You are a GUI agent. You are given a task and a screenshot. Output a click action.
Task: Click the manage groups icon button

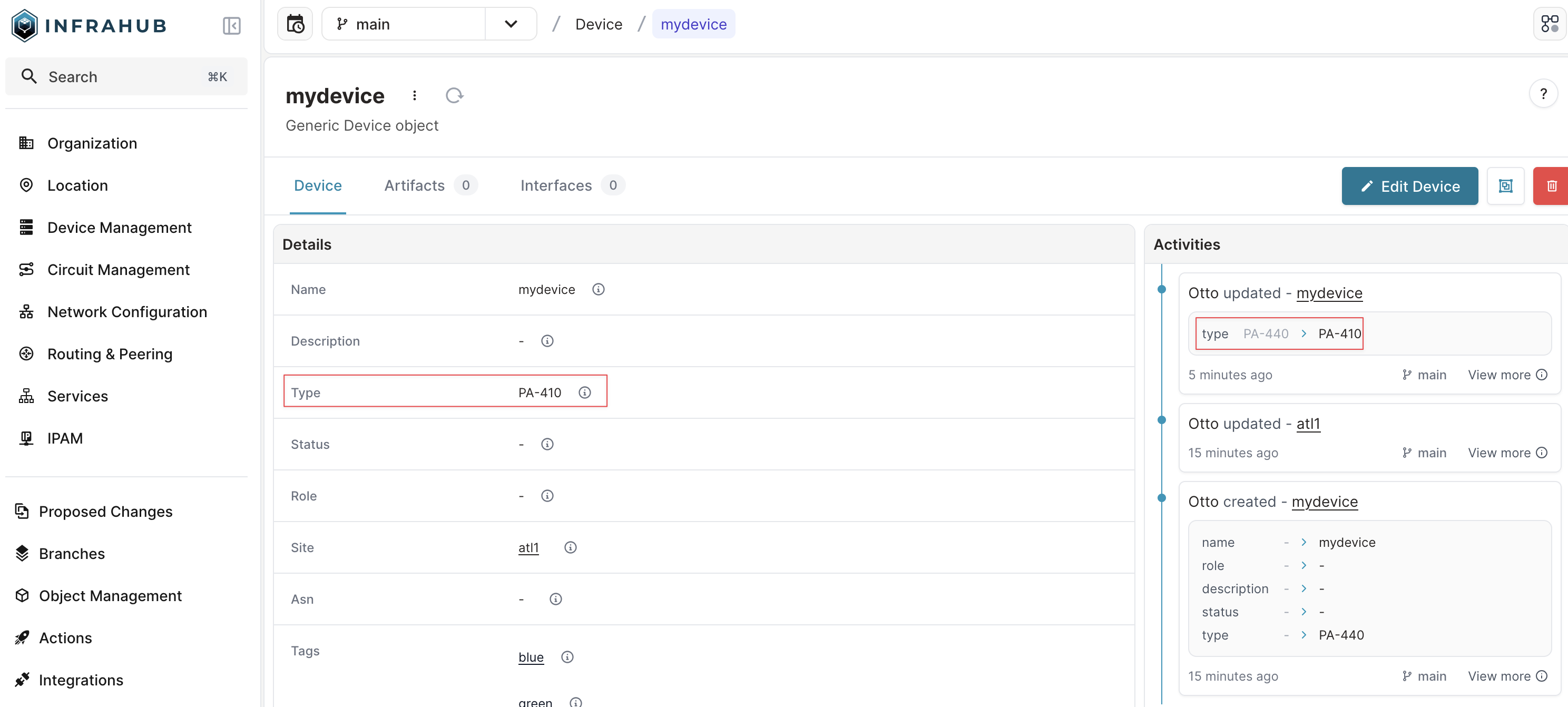(1506, 186)
